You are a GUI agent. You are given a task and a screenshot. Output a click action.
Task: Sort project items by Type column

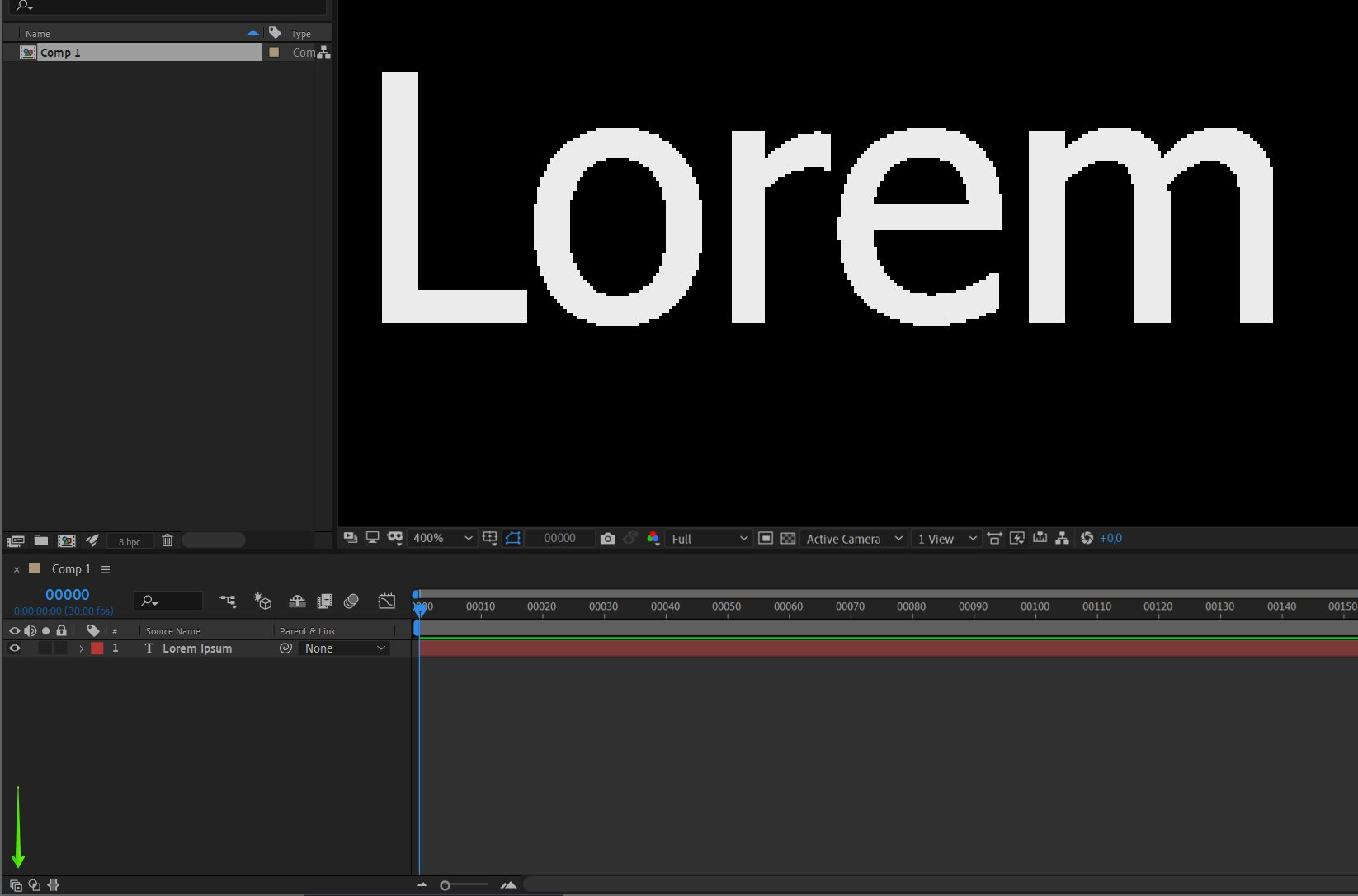(300, 34)
